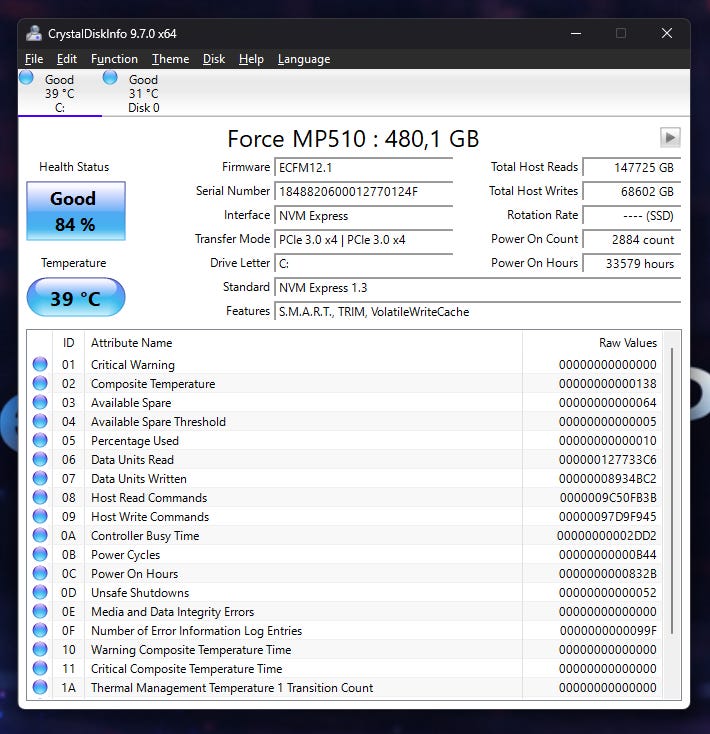Click status orb of Controller Busy Time row
710x734 pixels.
[x=40, y=535]
